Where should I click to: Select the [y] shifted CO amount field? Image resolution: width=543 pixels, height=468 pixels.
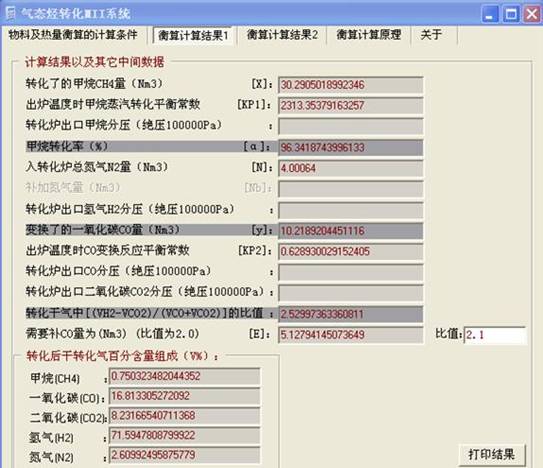tap(350, 231)
